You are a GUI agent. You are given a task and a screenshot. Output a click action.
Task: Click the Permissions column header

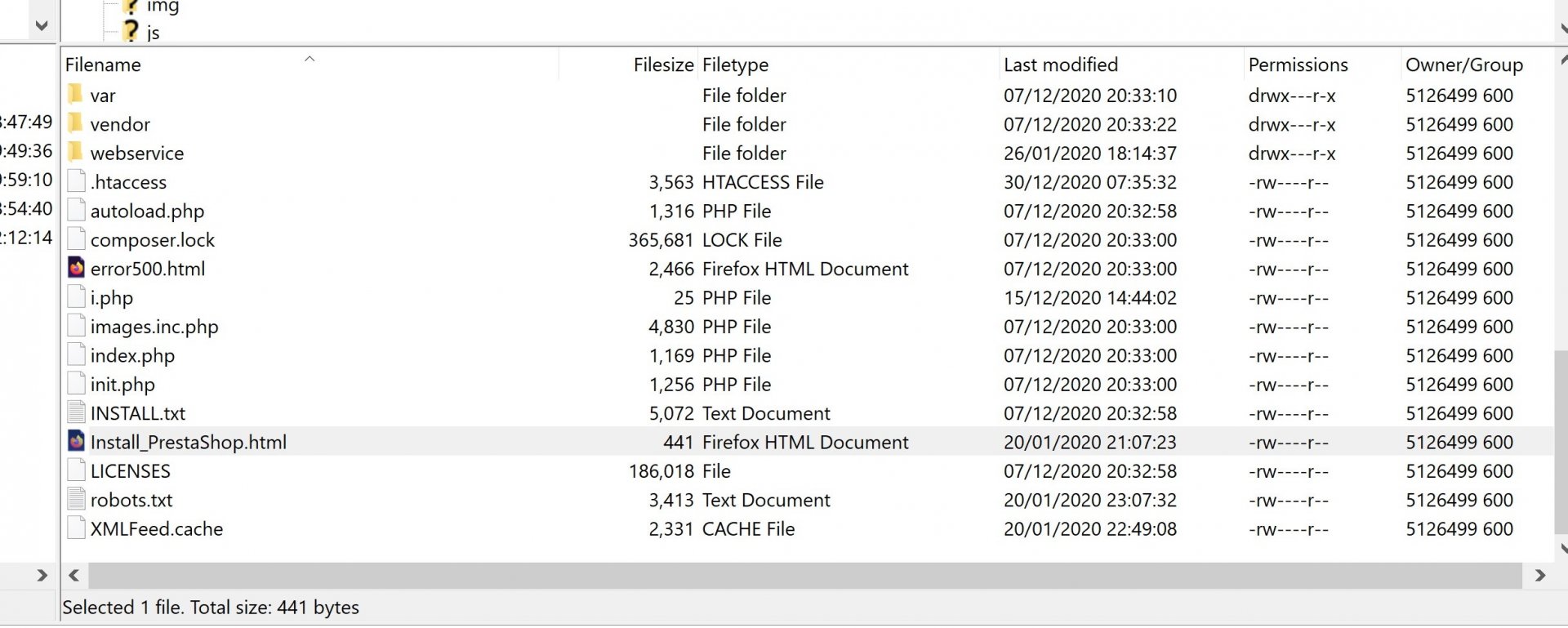(1298, 65)
